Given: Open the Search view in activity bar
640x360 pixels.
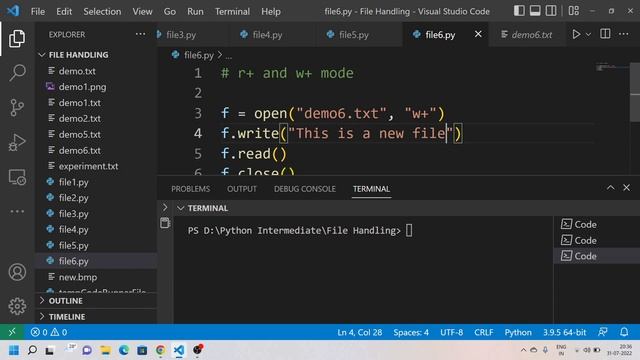Looking at the screenshot, I should [17, 73].
